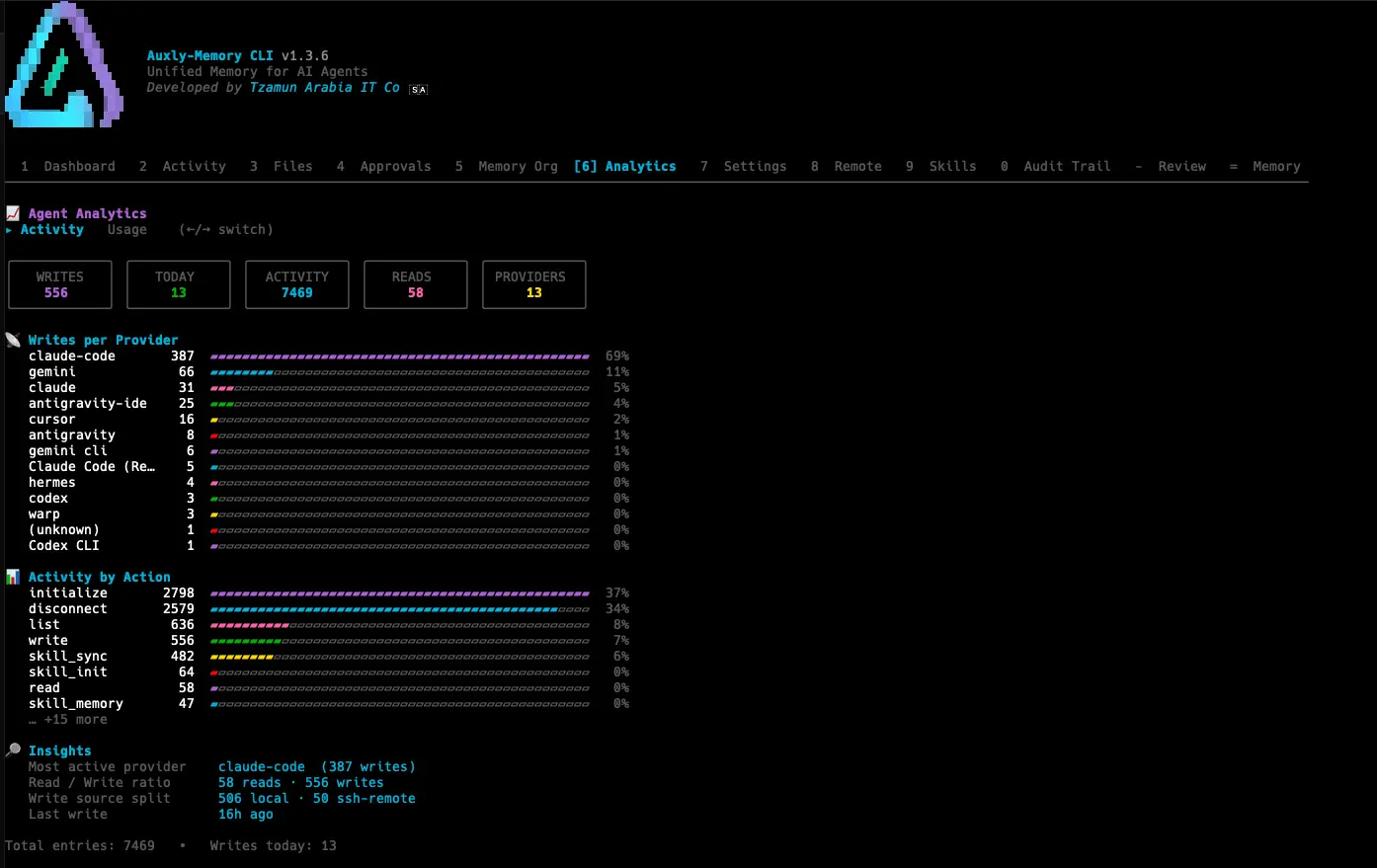Viewport: 1377px width, 868px height.
Task: Click the list action row label
Action: pyautogui.click(x=44, y=624)
